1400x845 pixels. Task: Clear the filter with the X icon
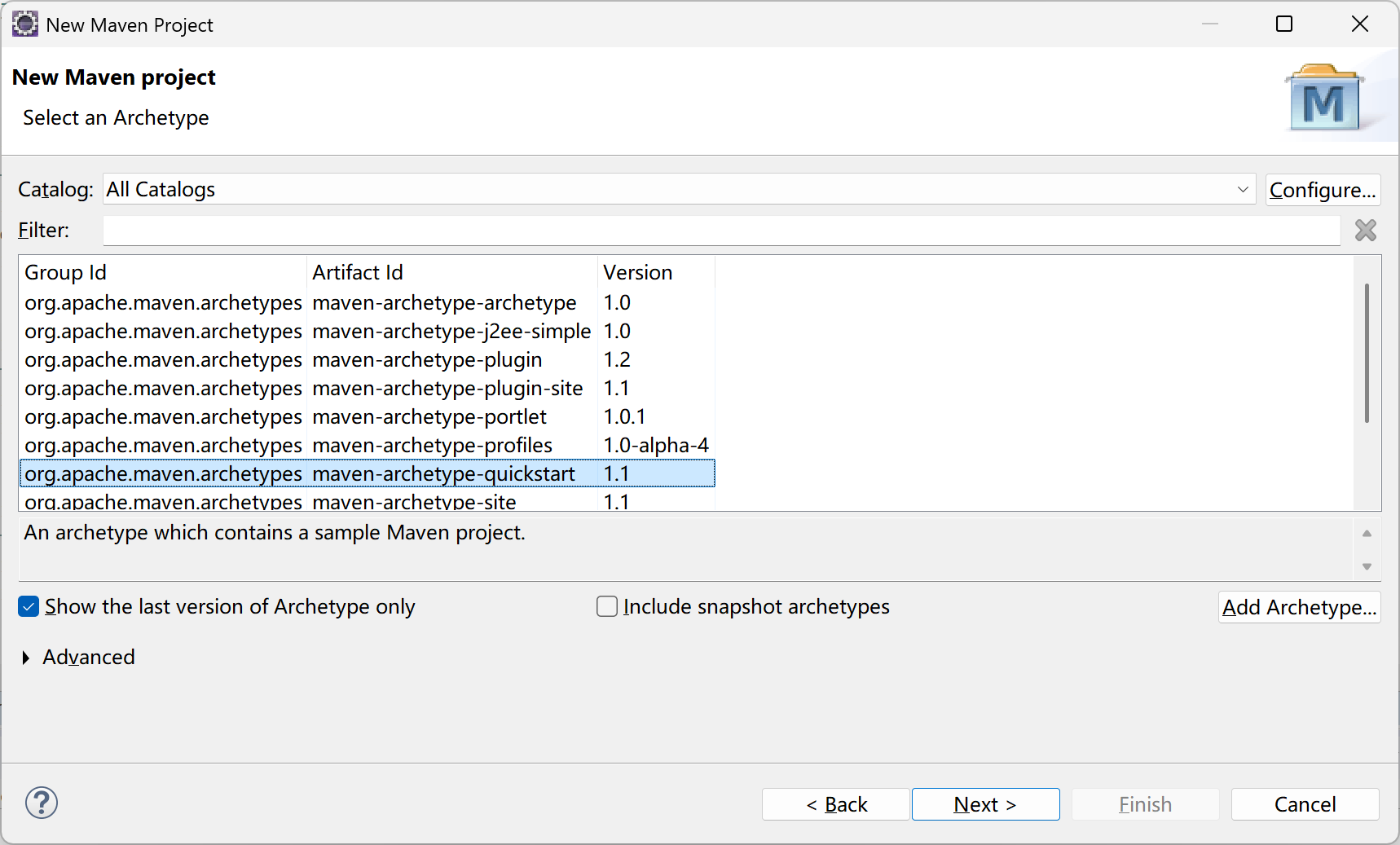pos(1366,231)
